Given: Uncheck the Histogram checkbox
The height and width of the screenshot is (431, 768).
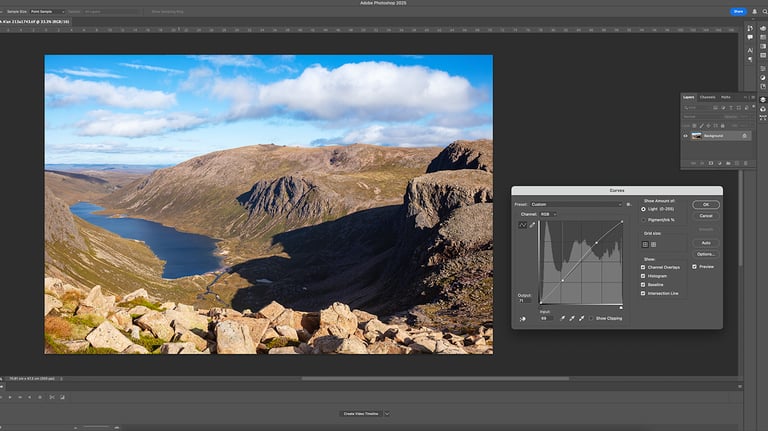Looking at the screenshot, I should click(x=644, y=276).
